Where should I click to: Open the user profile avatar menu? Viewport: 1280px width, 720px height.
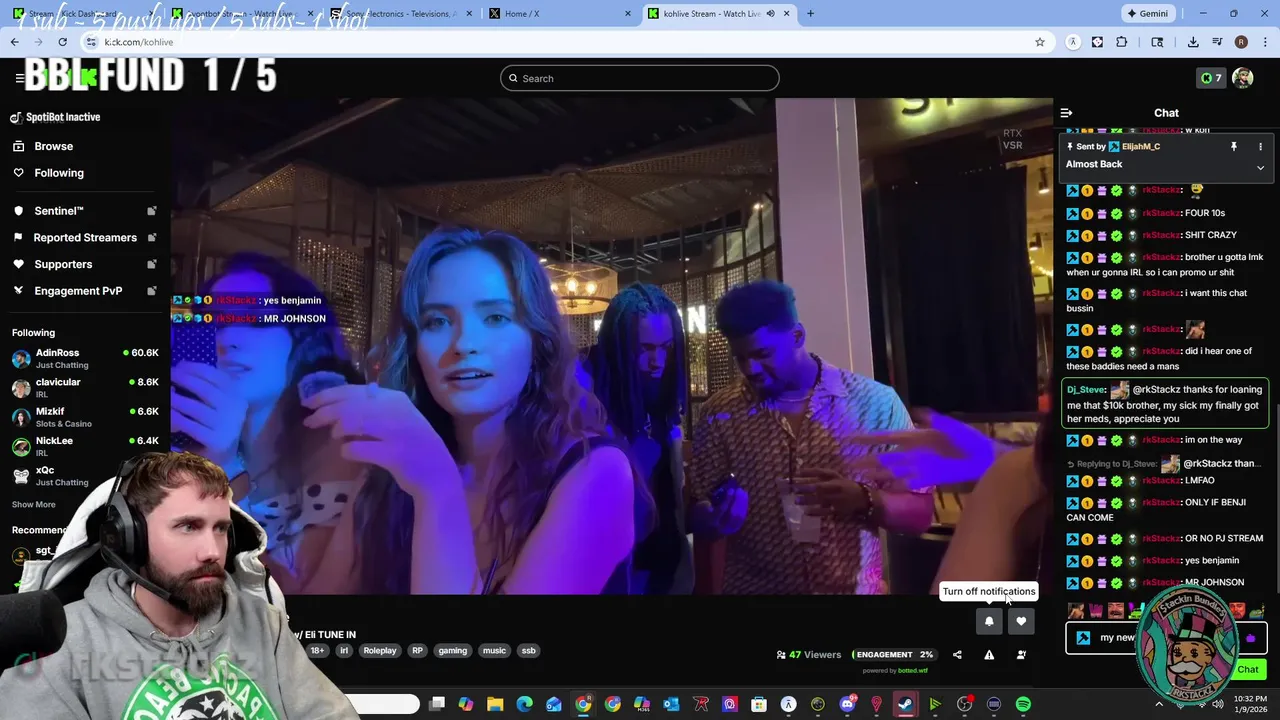(1243, 78)
